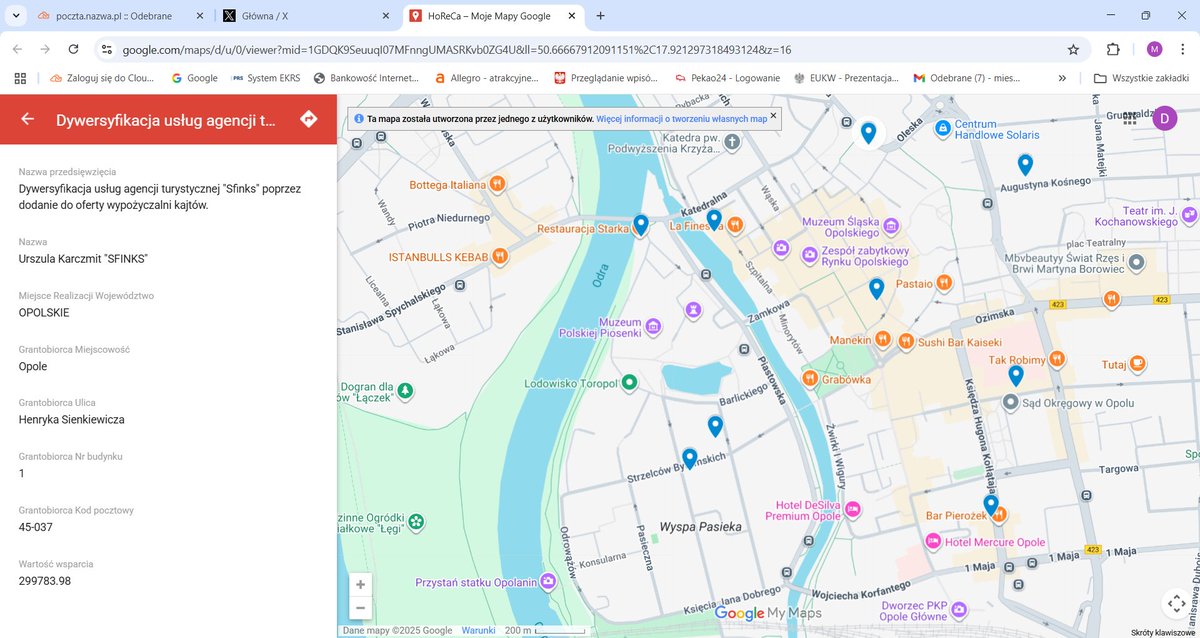The height and width of the screenshot is (638, 1200).
Task: Zoom in with the plus control
Action: point(360,584)
